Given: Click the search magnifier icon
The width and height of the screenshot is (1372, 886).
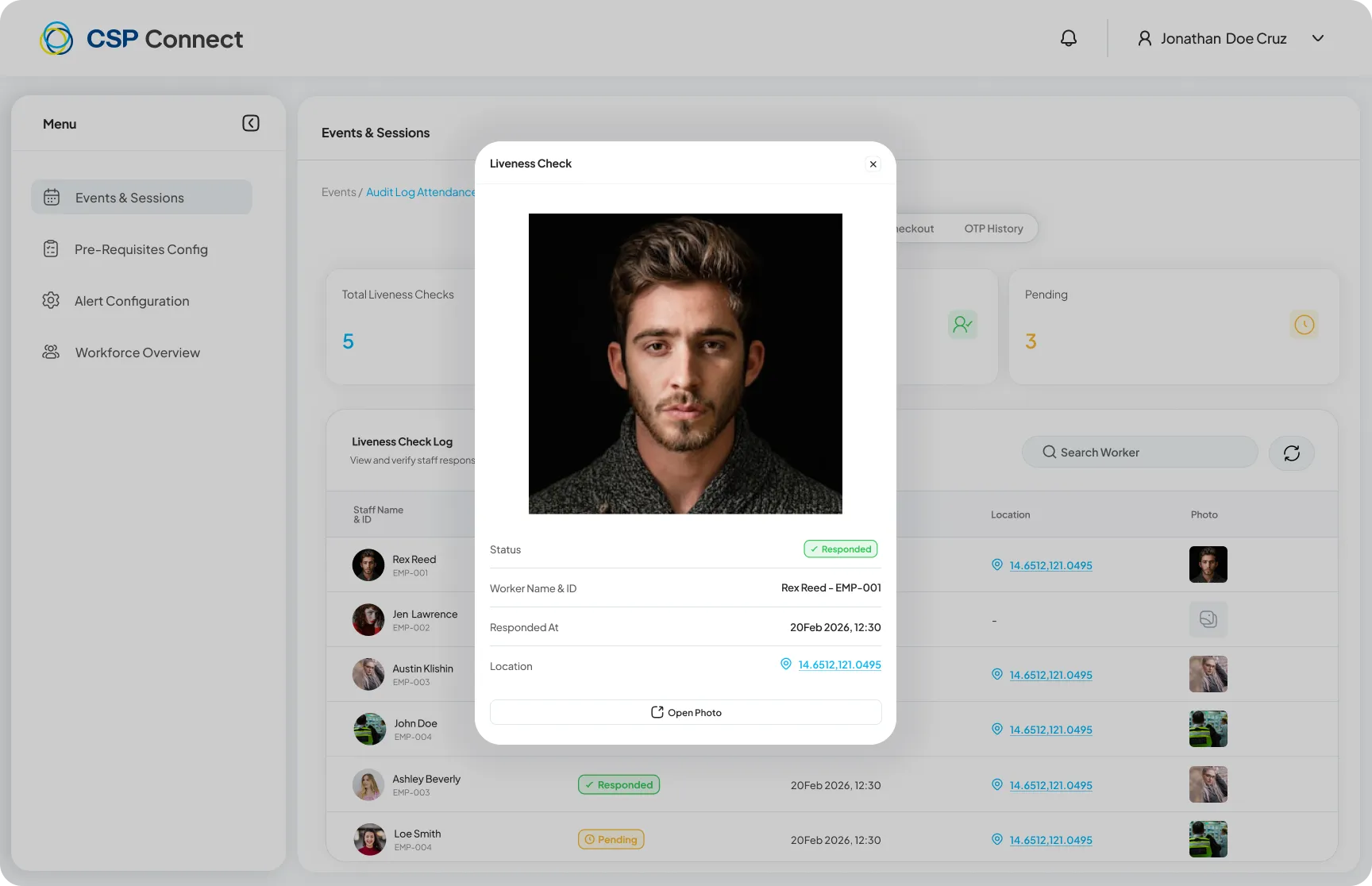Looking at the screenshot, I should (x=1050, y=452).
